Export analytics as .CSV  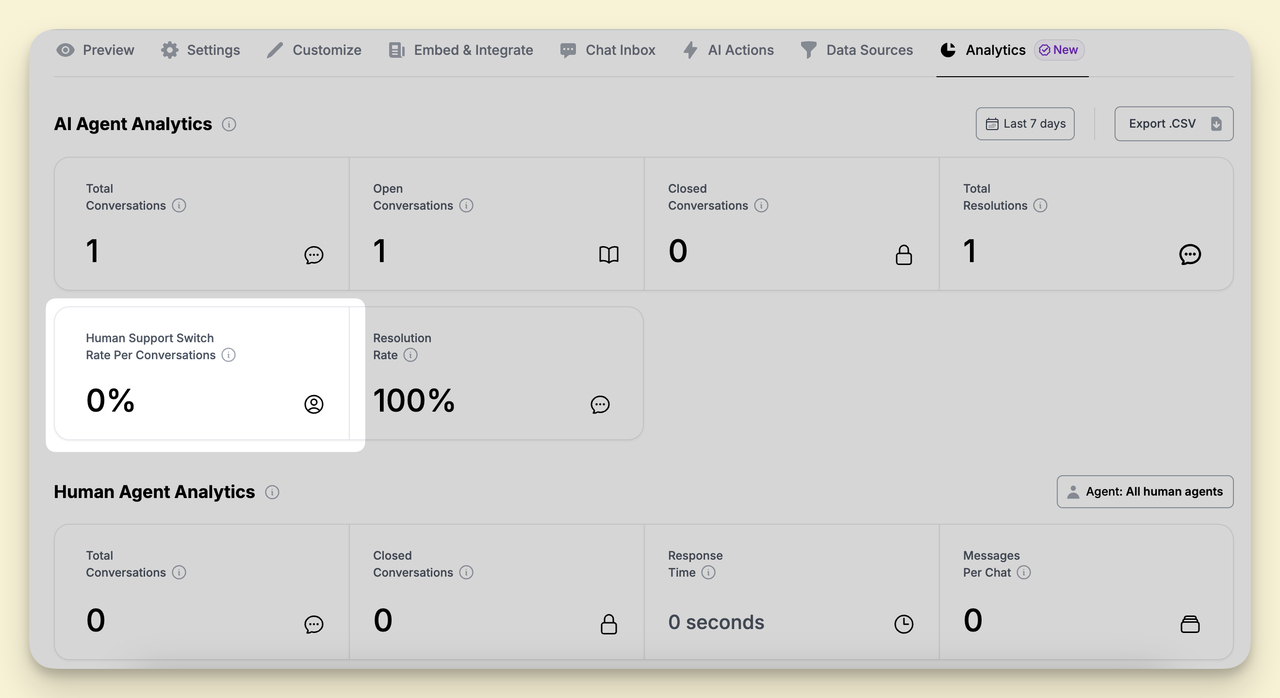click(x=1174, y=124)
